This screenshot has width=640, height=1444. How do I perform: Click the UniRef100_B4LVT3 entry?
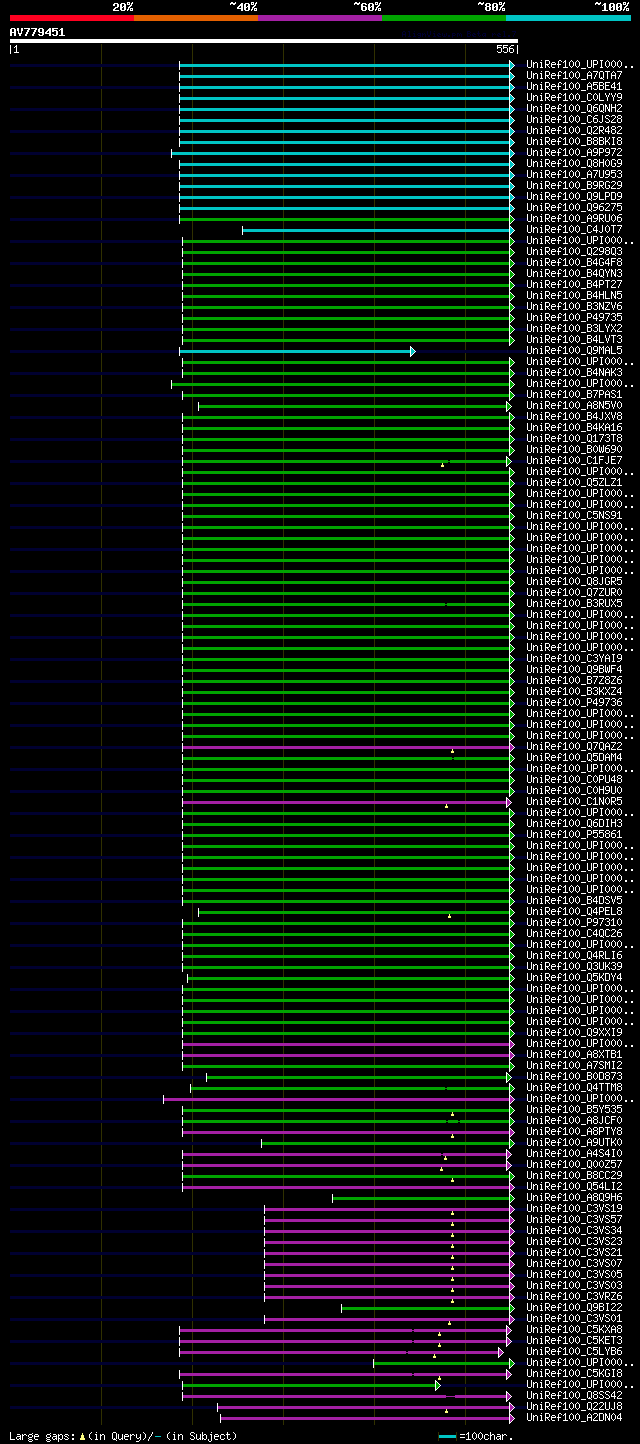click(x=574, y=340)
